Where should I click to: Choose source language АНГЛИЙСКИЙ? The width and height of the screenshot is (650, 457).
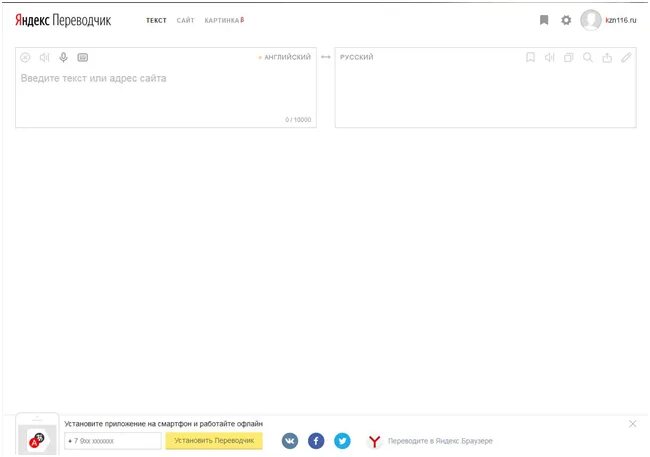(x=287, y=57)
